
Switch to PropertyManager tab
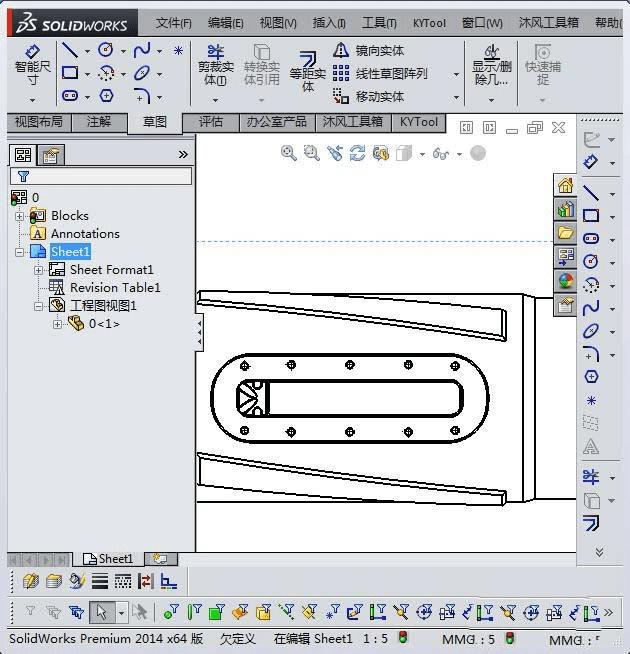point(50,155)
